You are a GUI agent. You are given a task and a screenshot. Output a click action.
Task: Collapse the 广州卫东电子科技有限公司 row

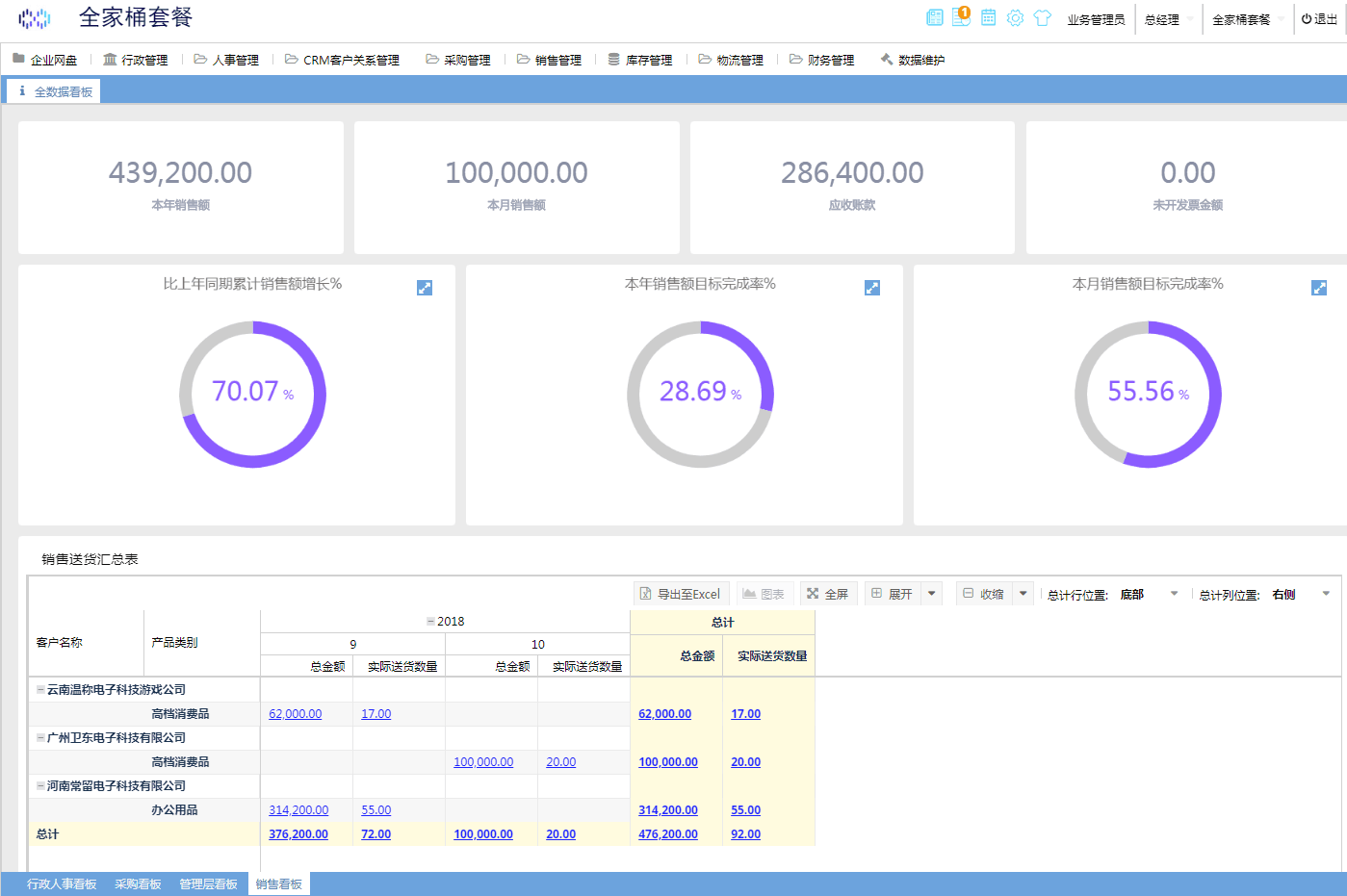coord(40,737)
